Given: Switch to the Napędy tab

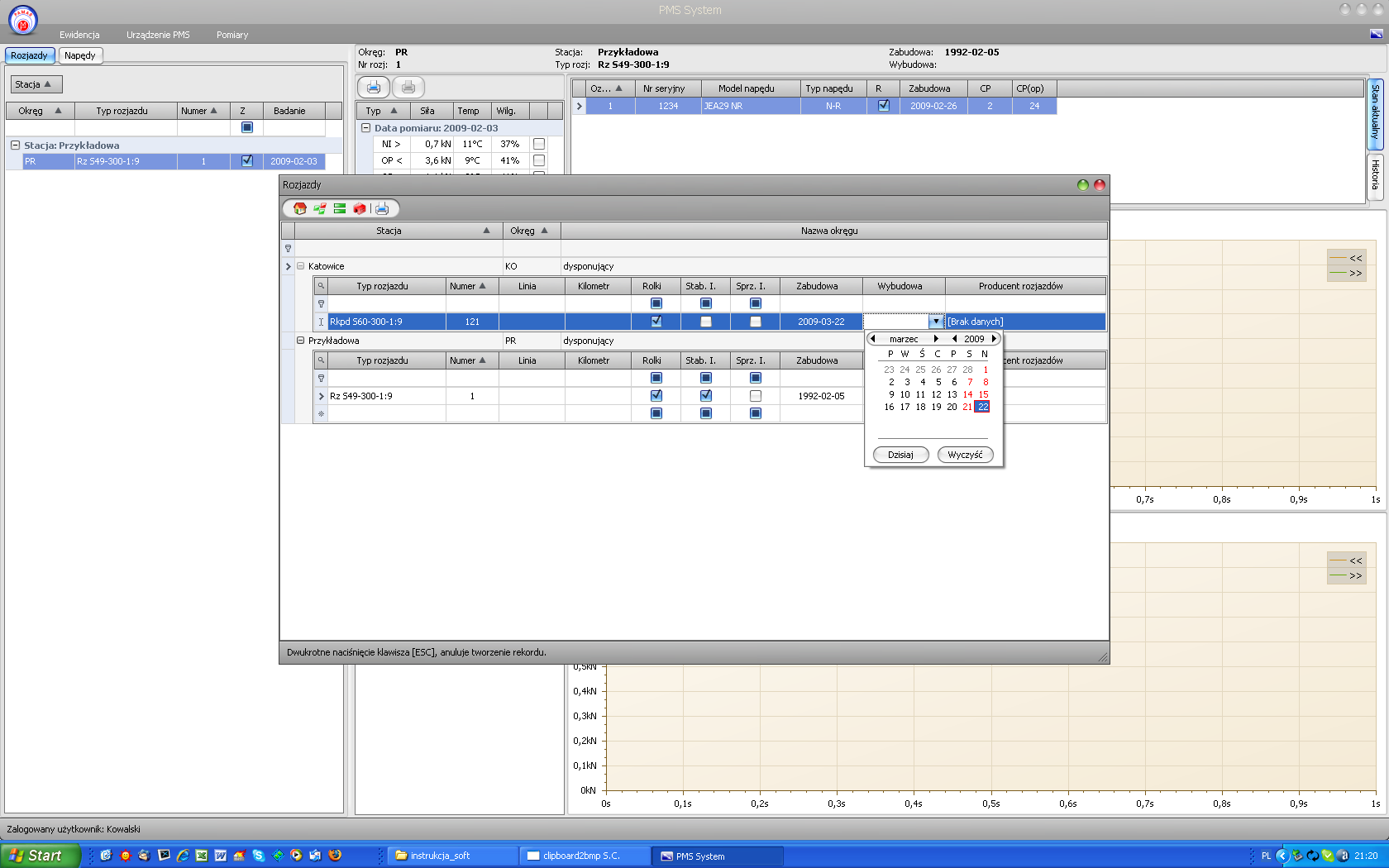Looking at the screenshot, I should [80, 55].
